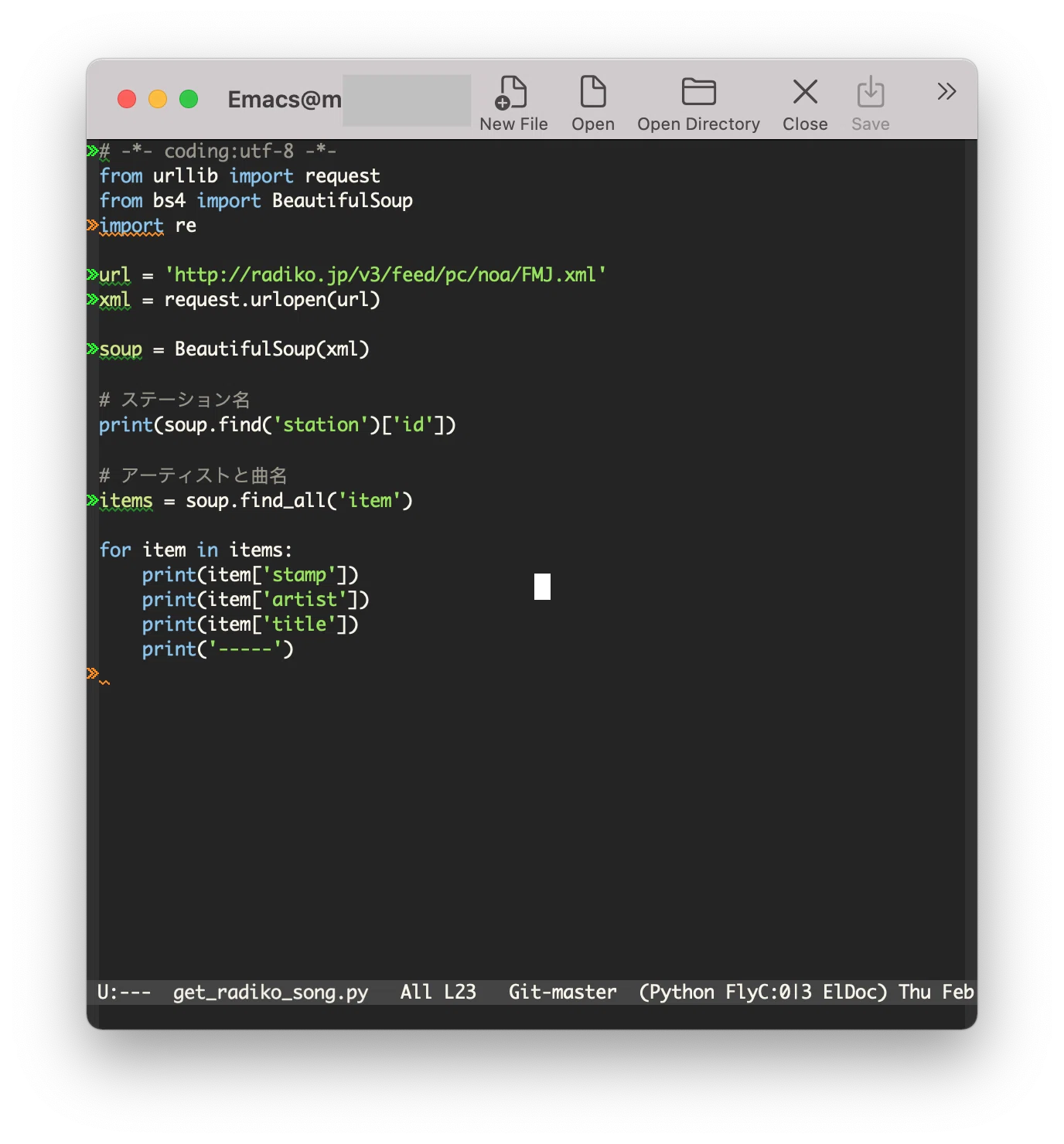Click "soup.find_all('item')" text
The height and width of the screenshot is (1144, 1064).
299,501
